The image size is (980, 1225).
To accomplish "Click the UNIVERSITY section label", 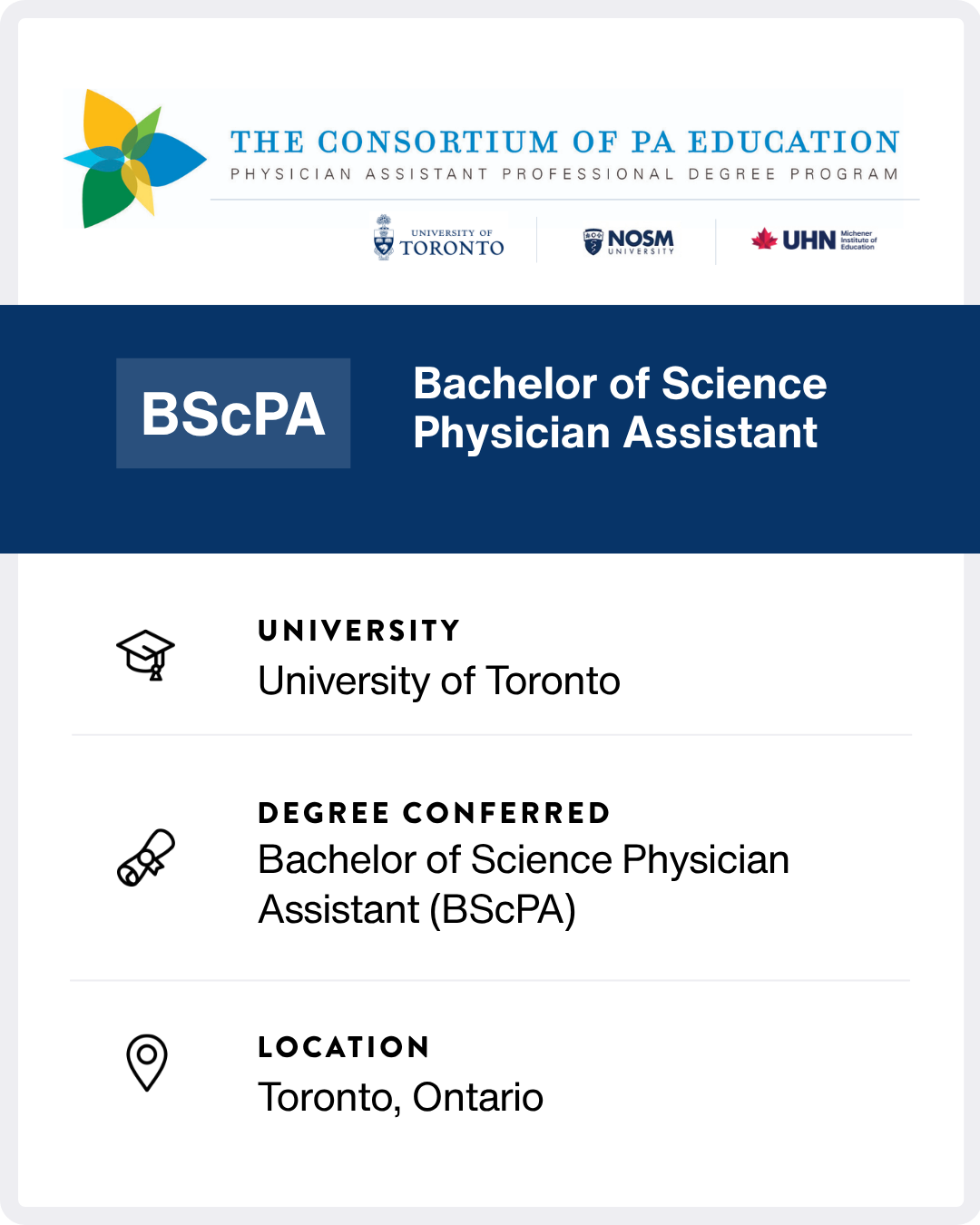I will coord(359,631).
